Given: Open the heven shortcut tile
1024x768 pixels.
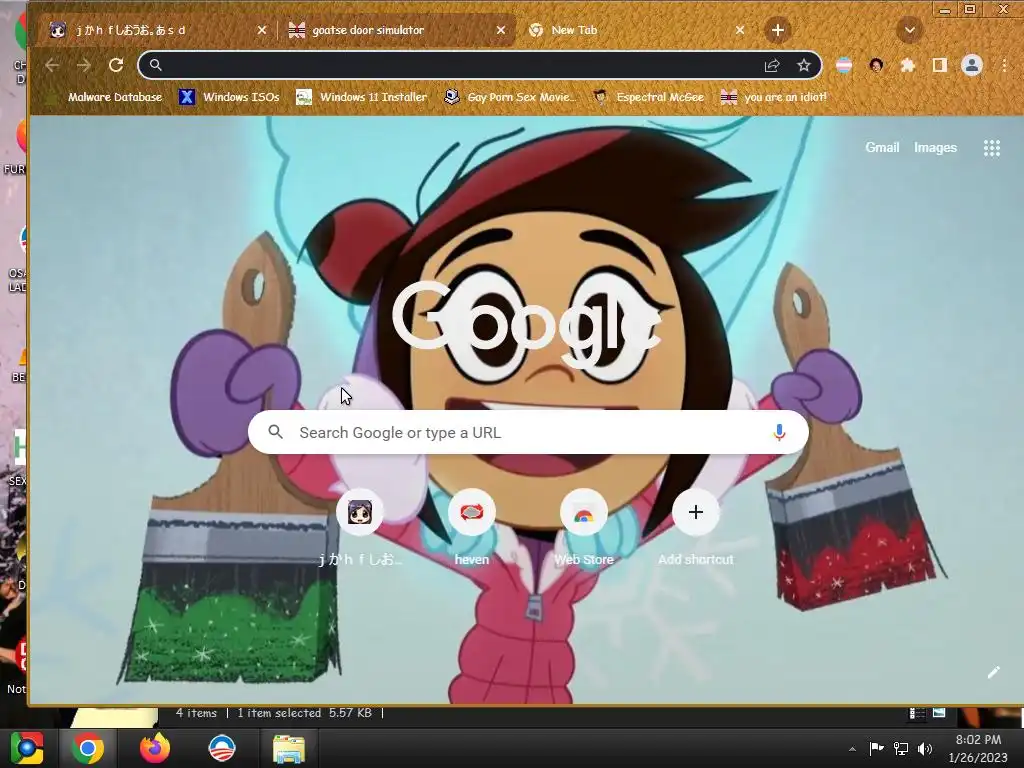Looking at the screenshot, I should click(x=472, y=527).
